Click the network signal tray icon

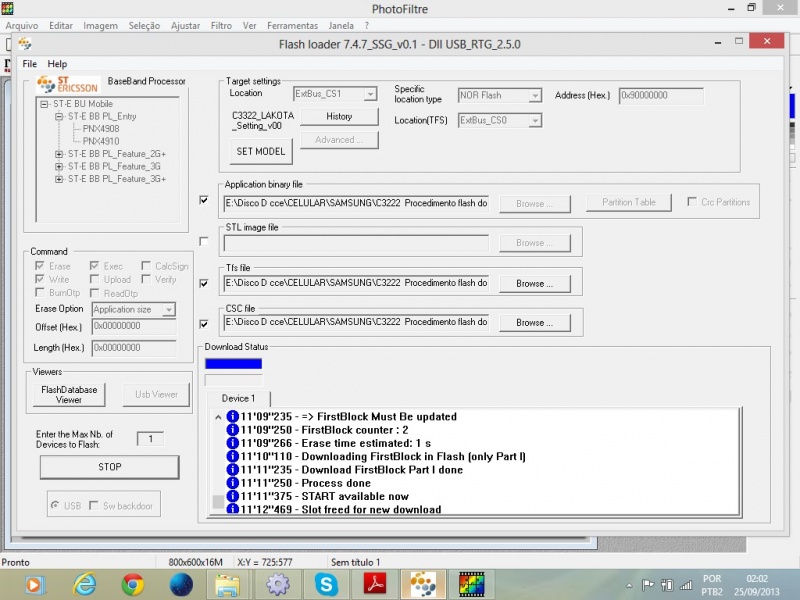click(686, 585)
